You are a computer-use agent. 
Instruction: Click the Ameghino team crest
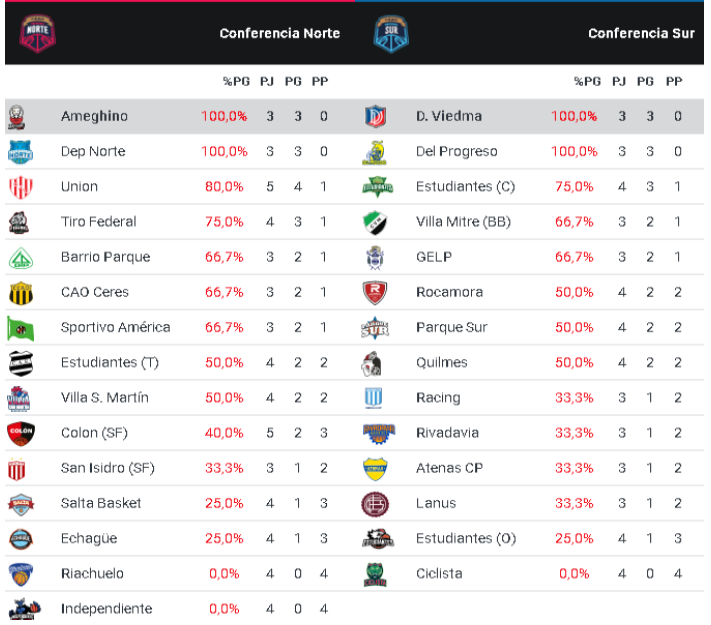pos(17,116)
